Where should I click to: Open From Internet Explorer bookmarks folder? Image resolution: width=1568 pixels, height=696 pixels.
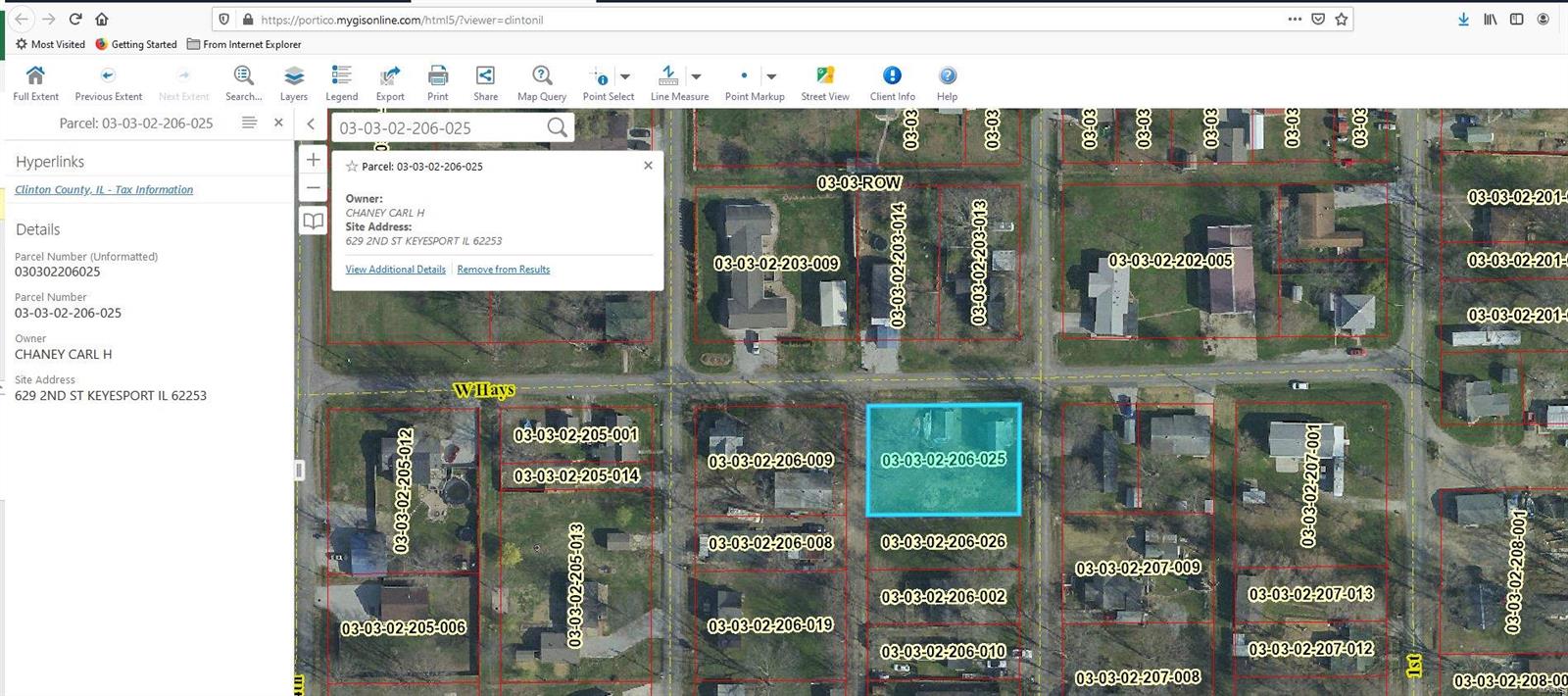[x=244, y=44]
